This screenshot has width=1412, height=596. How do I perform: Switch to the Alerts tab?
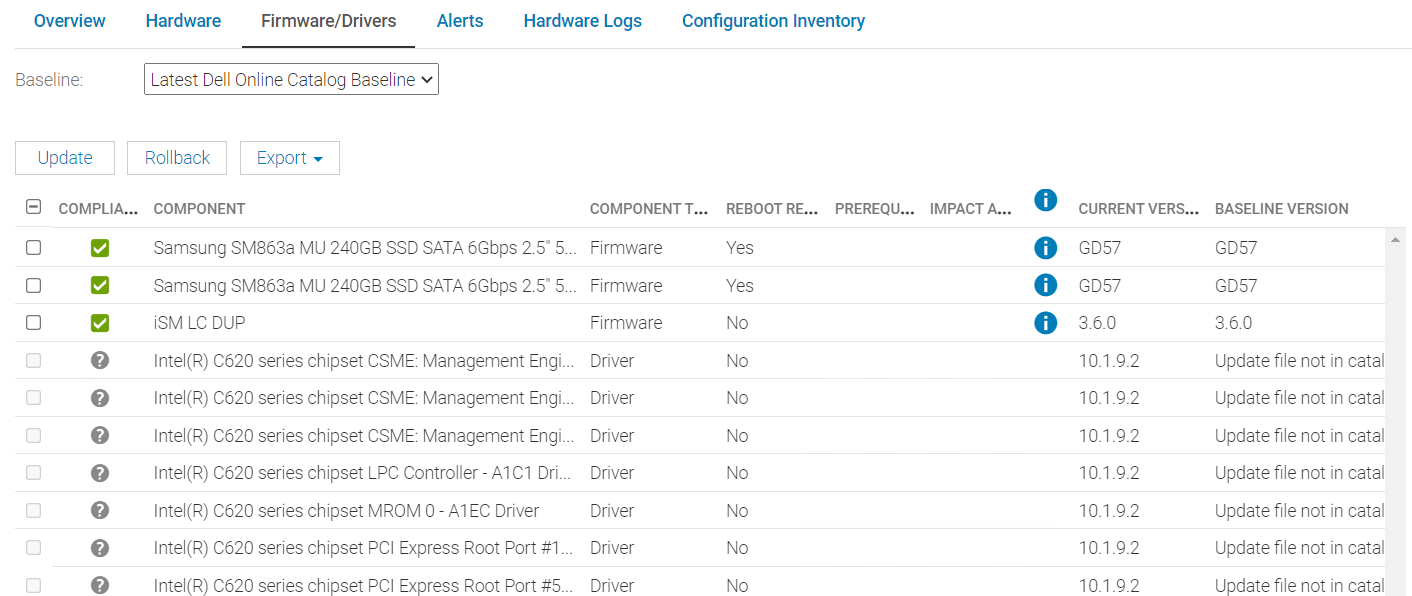pos(459,20)
